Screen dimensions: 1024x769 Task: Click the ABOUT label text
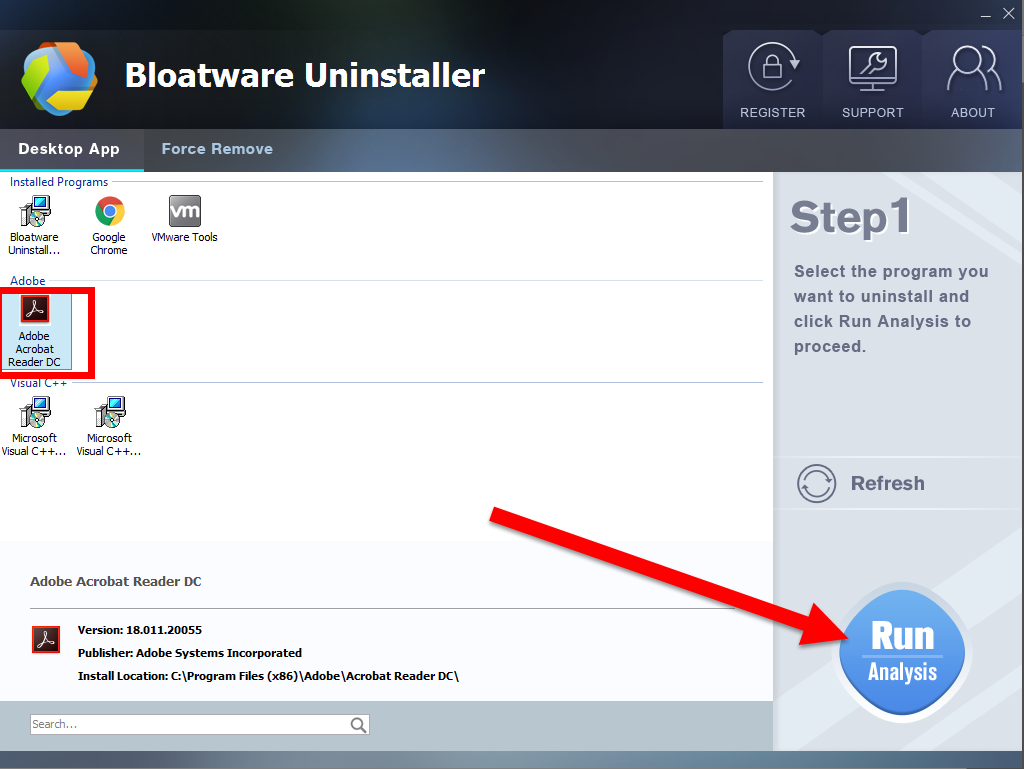(973, 112)
